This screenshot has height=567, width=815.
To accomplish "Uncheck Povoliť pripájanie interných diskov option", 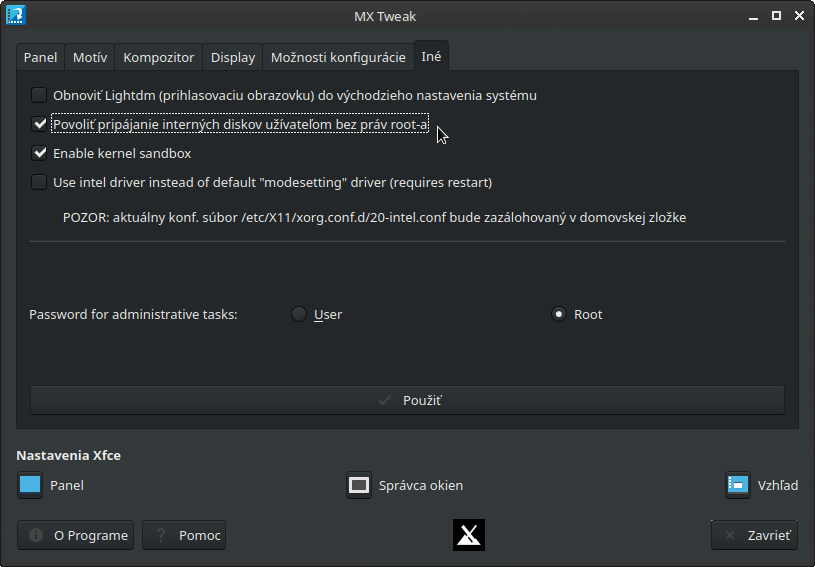I will 39,125.
